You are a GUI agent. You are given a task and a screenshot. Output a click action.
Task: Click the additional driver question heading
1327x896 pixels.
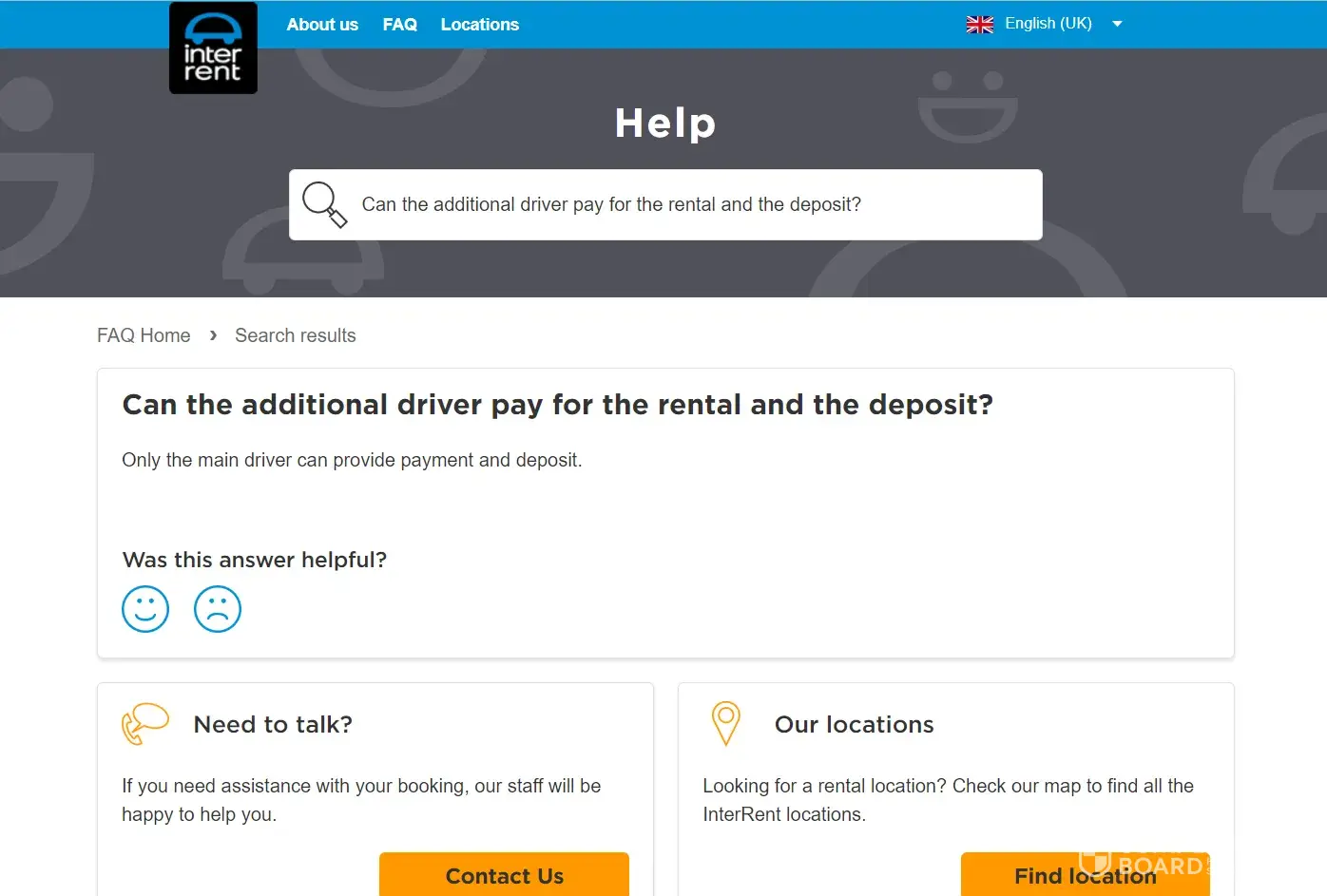[557, 405]
